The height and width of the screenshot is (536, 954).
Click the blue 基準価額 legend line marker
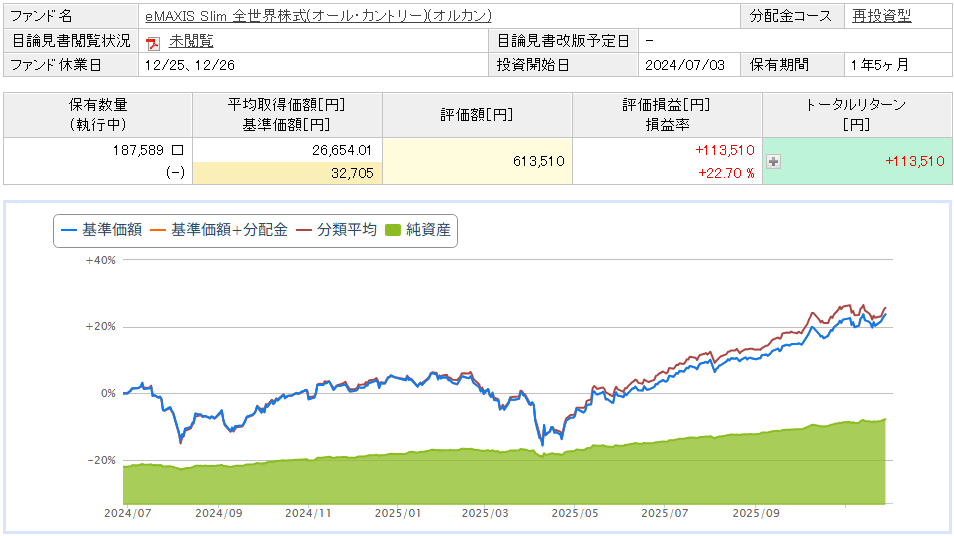[69, 229]
